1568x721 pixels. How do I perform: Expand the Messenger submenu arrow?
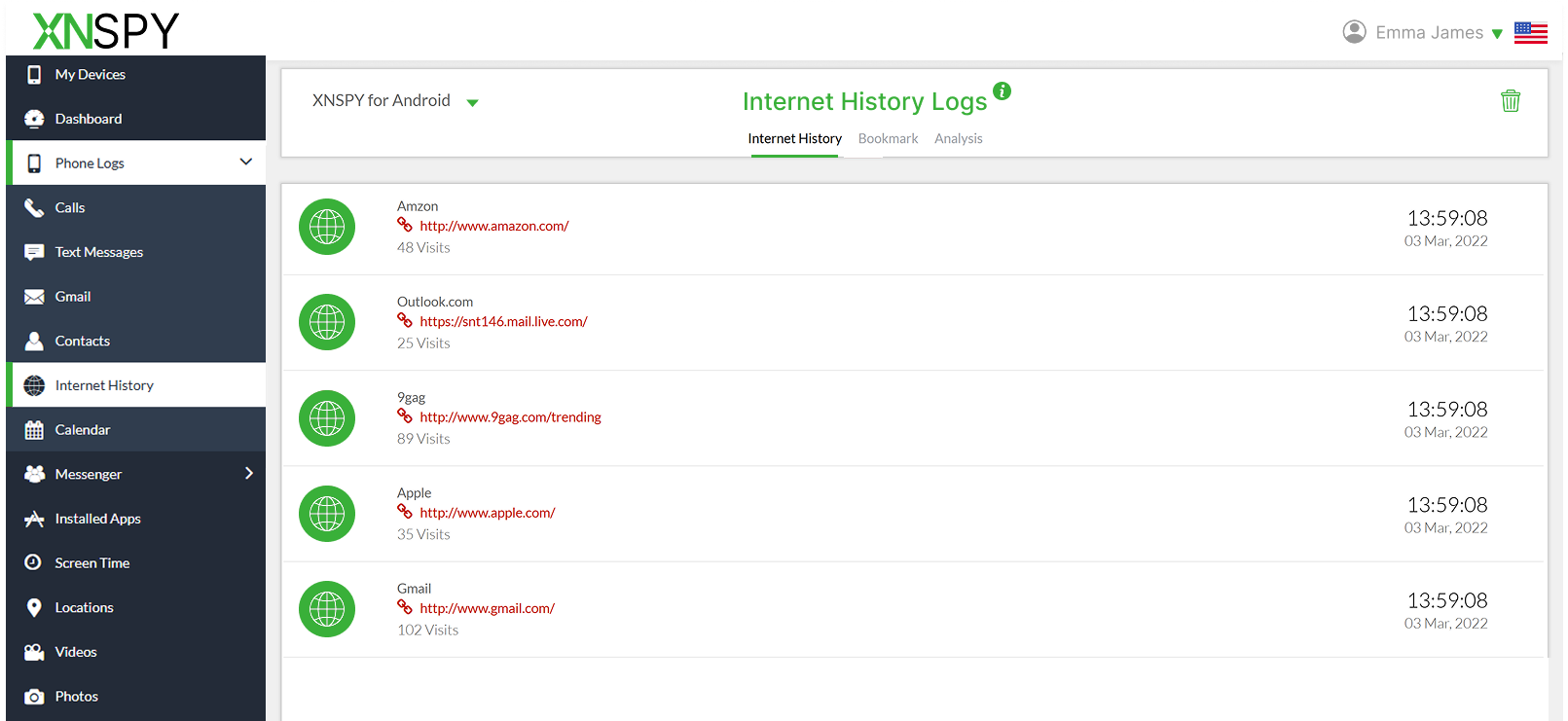click(249, 473)
